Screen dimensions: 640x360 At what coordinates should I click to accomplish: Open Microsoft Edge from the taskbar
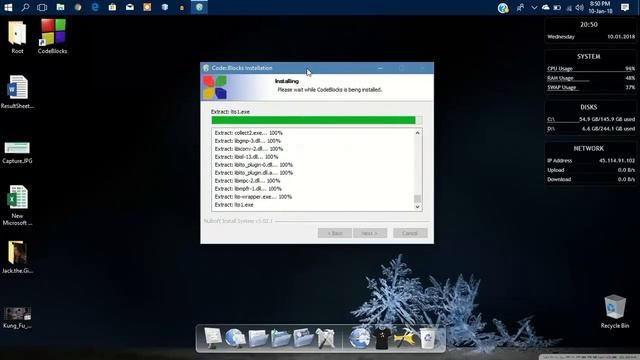pyautogui.click(x=95, y=7)
